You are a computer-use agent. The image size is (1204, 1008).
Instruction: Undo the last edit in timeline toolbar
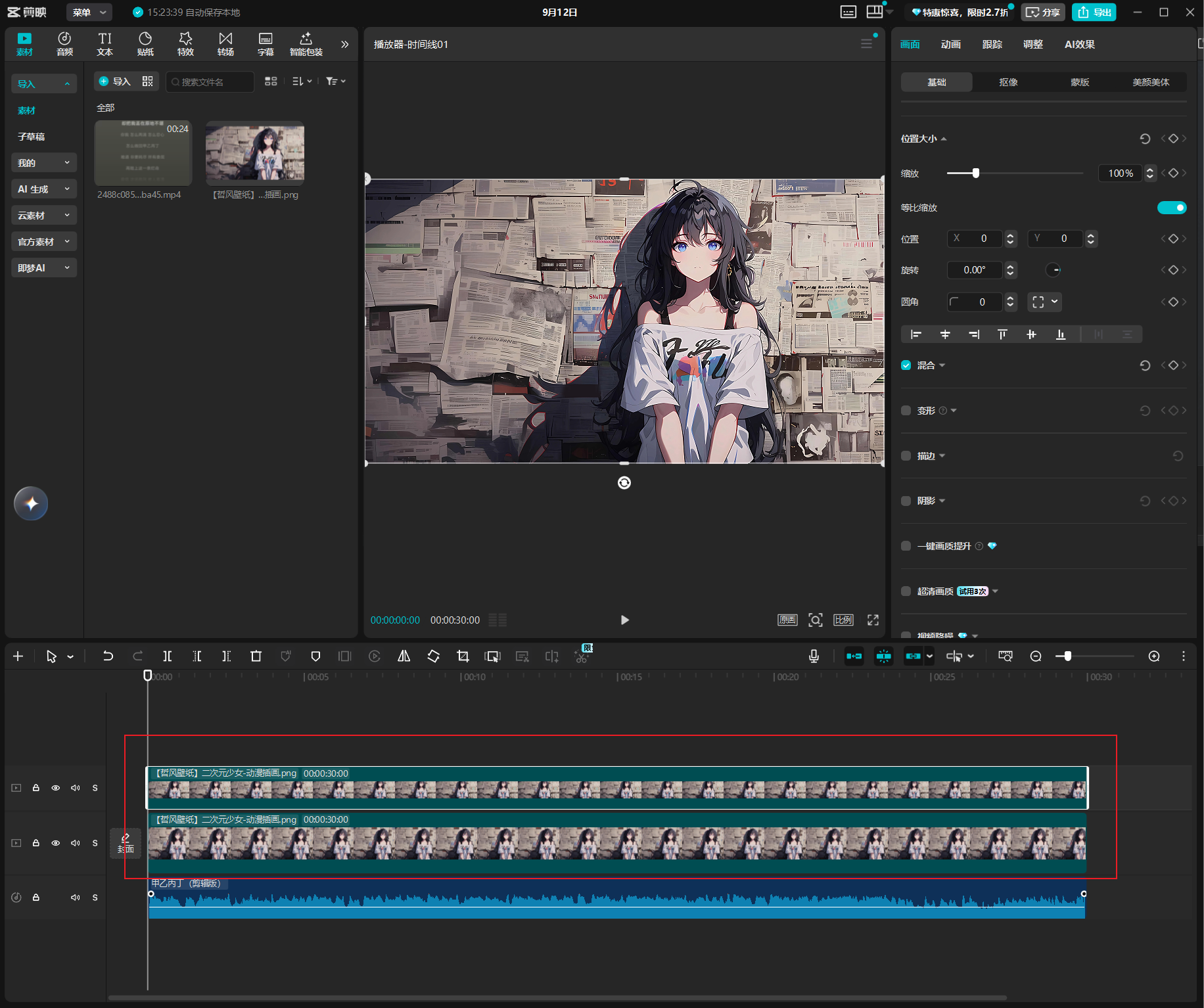tap(108, 656)
